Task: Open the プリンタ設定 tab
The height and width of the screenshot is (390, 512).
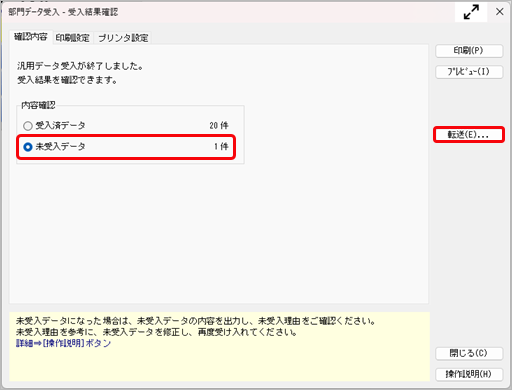Action: (123, 38)
